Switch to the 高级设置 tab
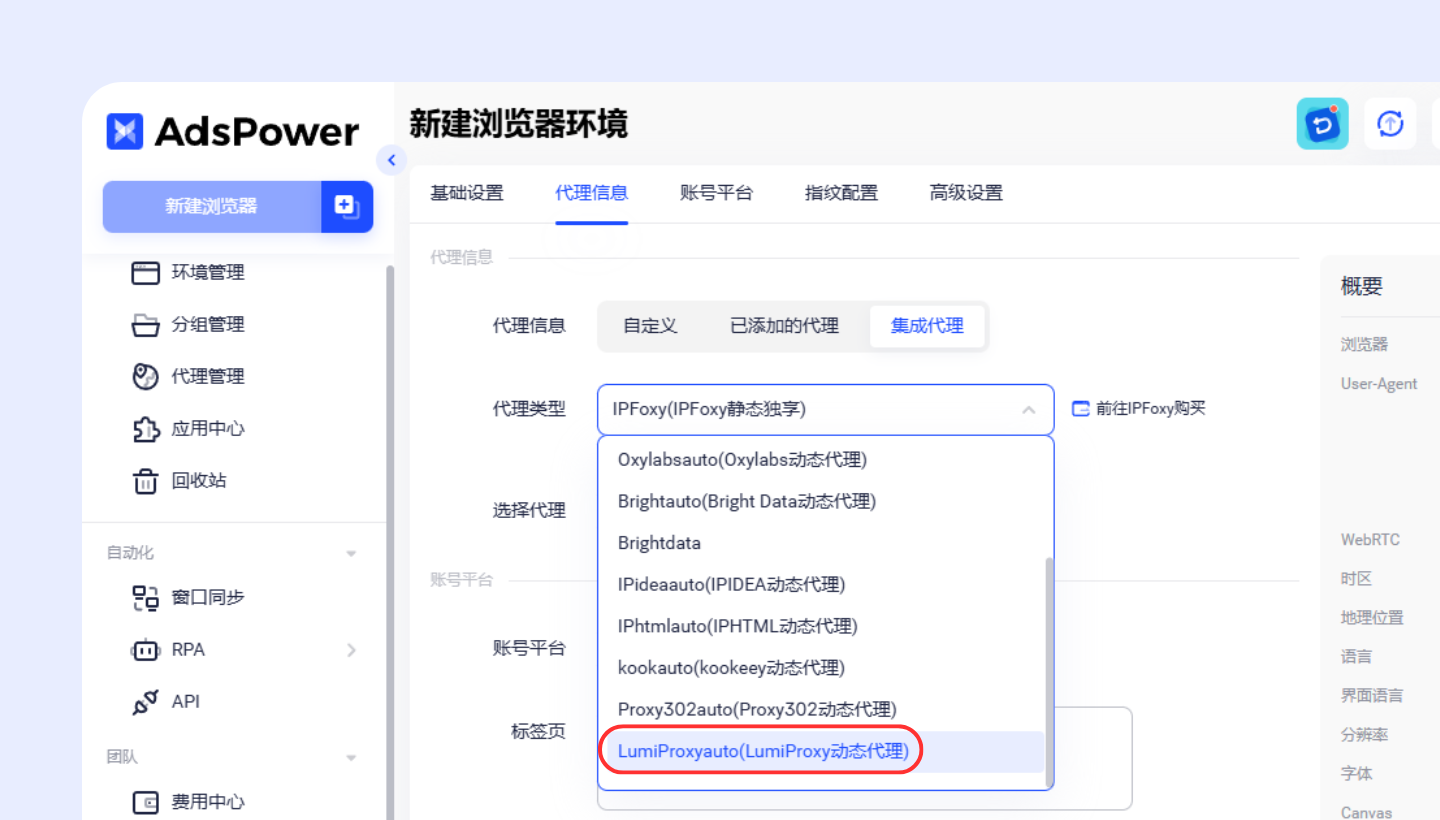The image size is (1440, 820). click(x=966, y=193)
